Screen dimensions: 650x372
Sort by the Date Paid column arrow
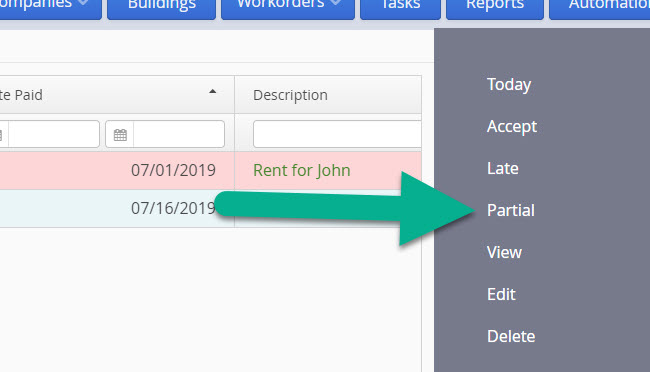[x=213, y=92]
